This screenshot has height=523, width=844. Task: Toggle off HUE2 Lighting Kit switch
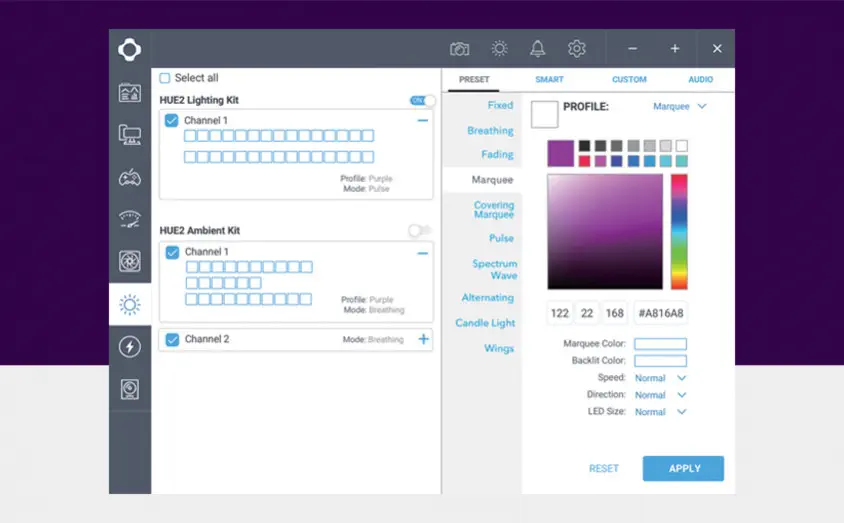423,101
